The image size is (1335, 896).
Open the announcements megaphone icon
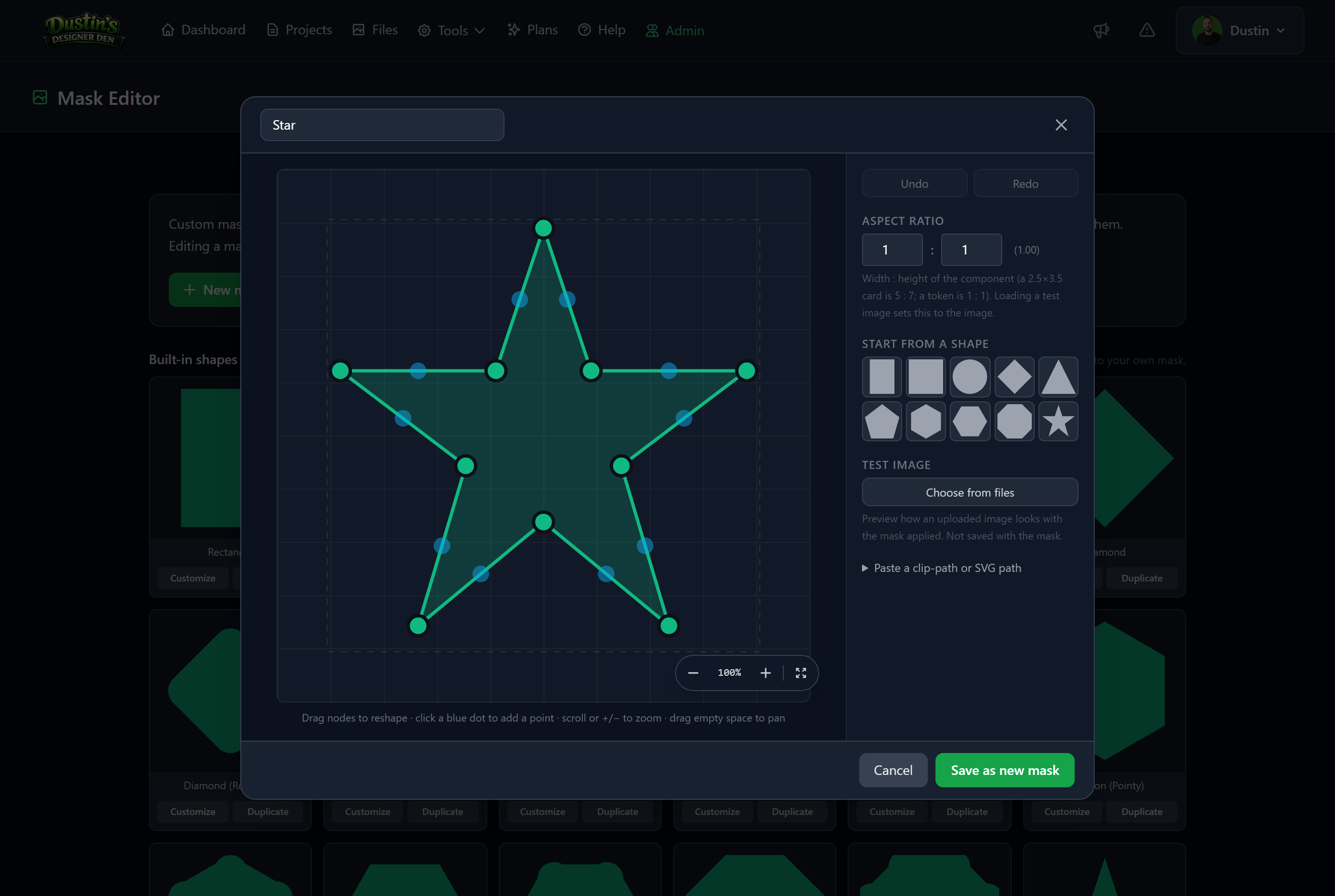point(1101,31)
